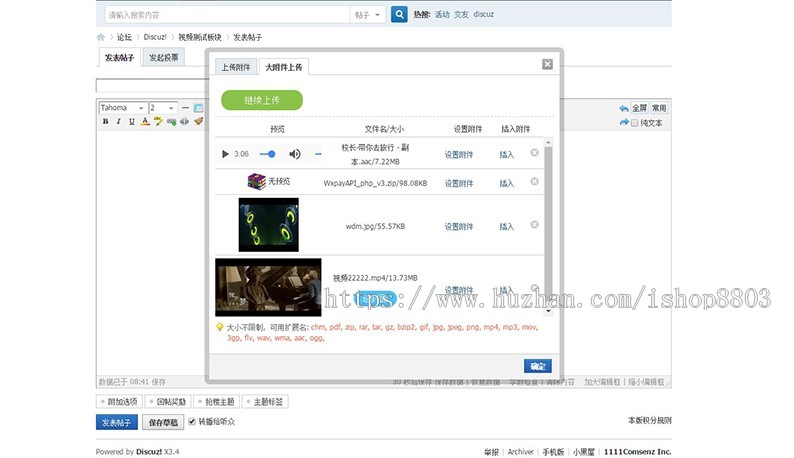This screenshot has width=794, height=458.
Task: Expand the 主题标签 section
Action: (265, 402)
